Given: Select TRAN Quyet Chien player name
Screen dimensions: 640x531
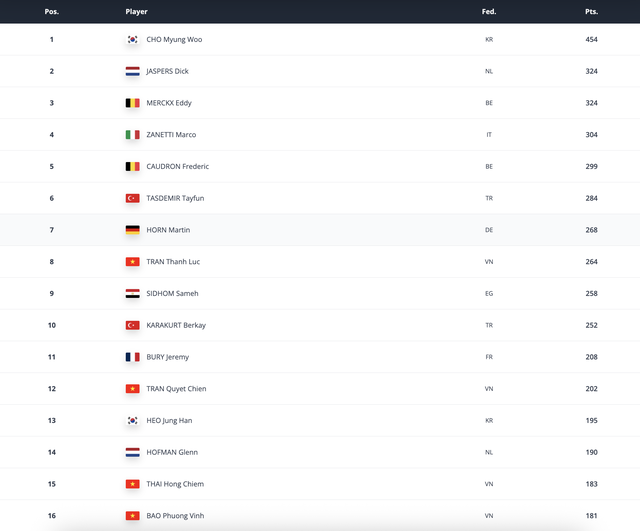Looking at the screenshot, I should [176, 389].
